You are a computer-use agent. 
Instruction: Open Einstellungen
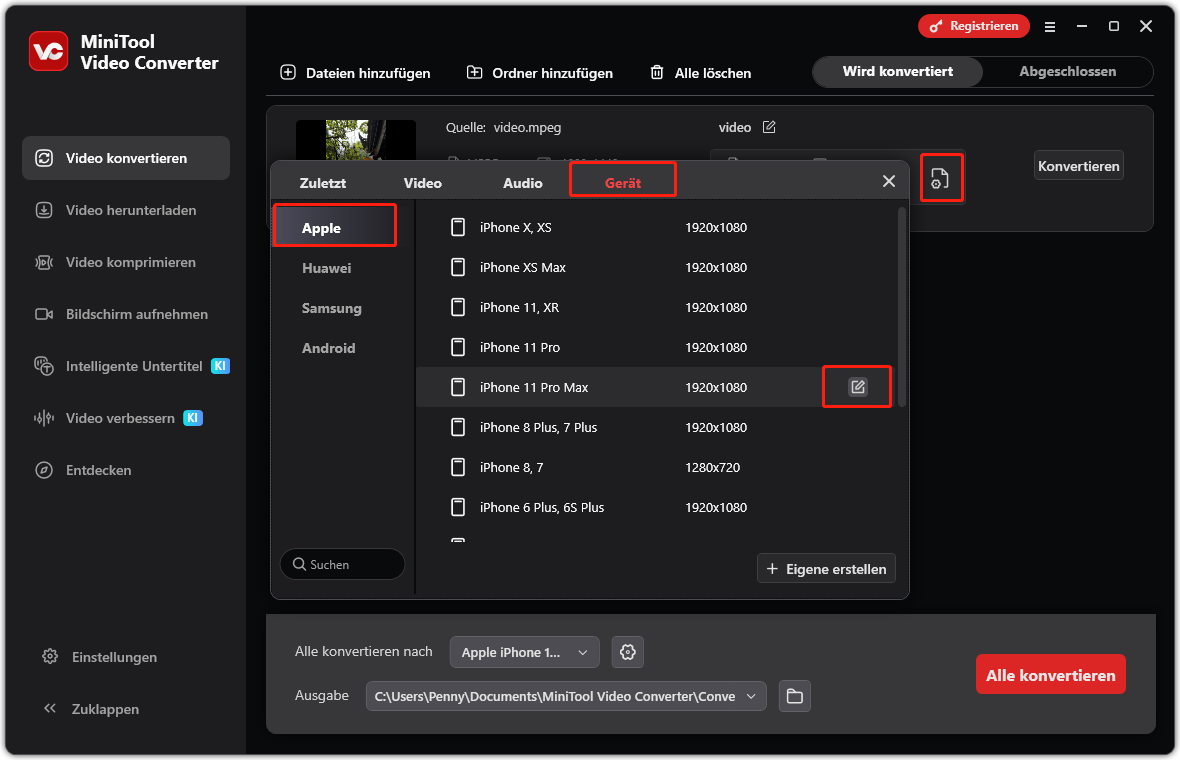(99, 657)
